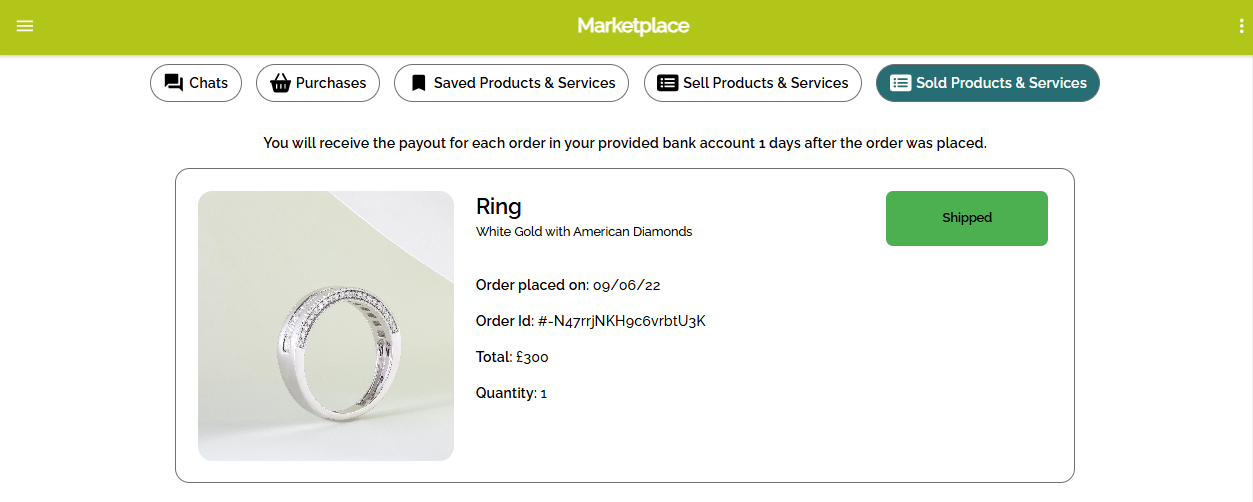Click the list icon beside Sell Products
Image resolution: width=1253 pixels, height=502 pixels.
(667, 83)
